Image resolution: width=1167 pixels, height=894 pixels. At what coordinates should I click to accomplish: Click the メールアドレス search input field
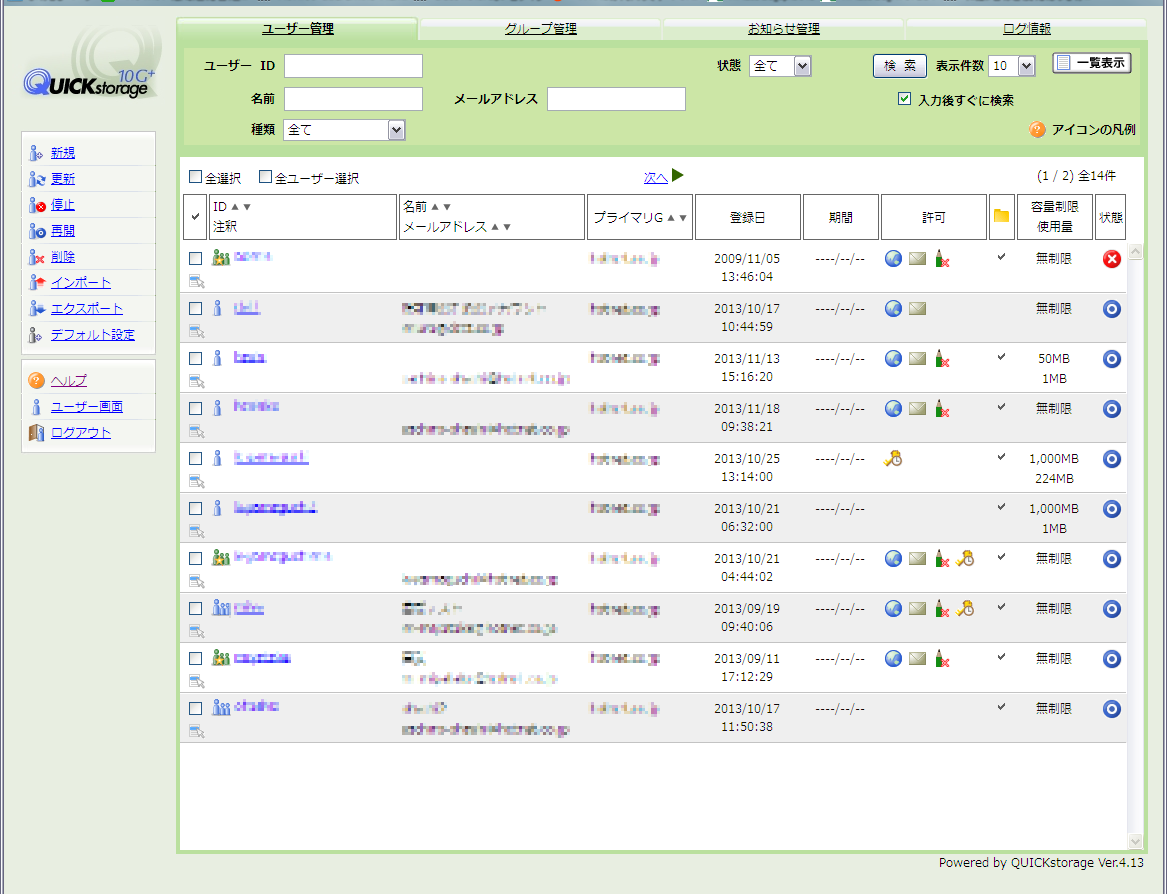tap(616, 98)
